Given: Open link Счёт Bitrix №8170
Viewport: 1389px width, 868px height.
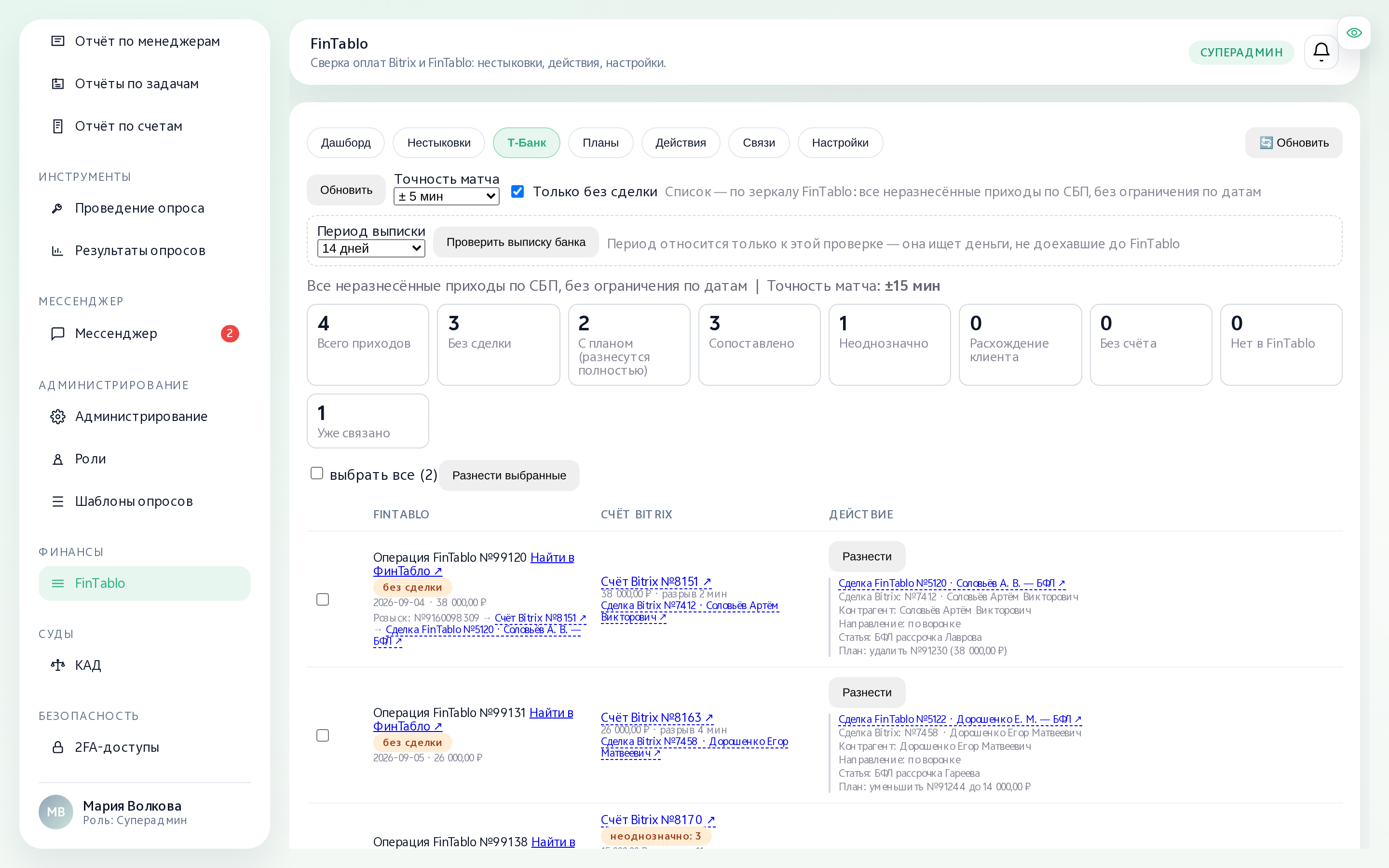Looking at the screenshot, I should pos(658,820).
